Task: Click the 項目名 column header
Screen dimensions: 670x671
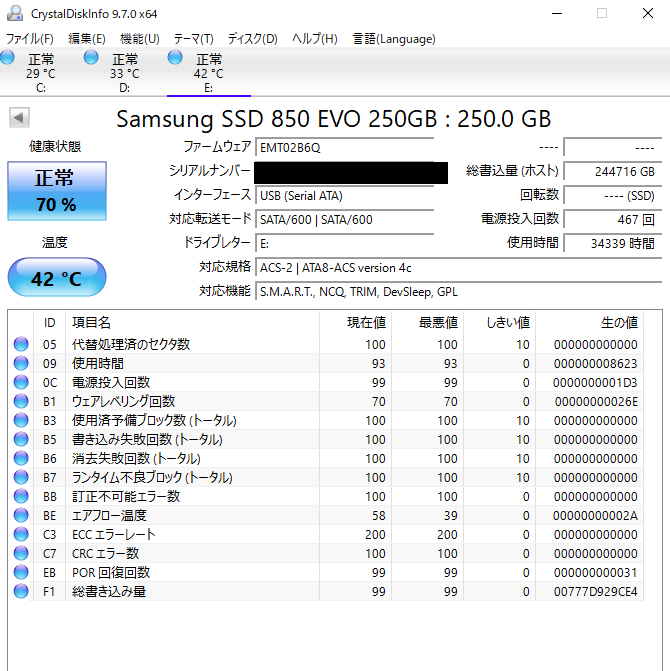Action: pos(192,322)
